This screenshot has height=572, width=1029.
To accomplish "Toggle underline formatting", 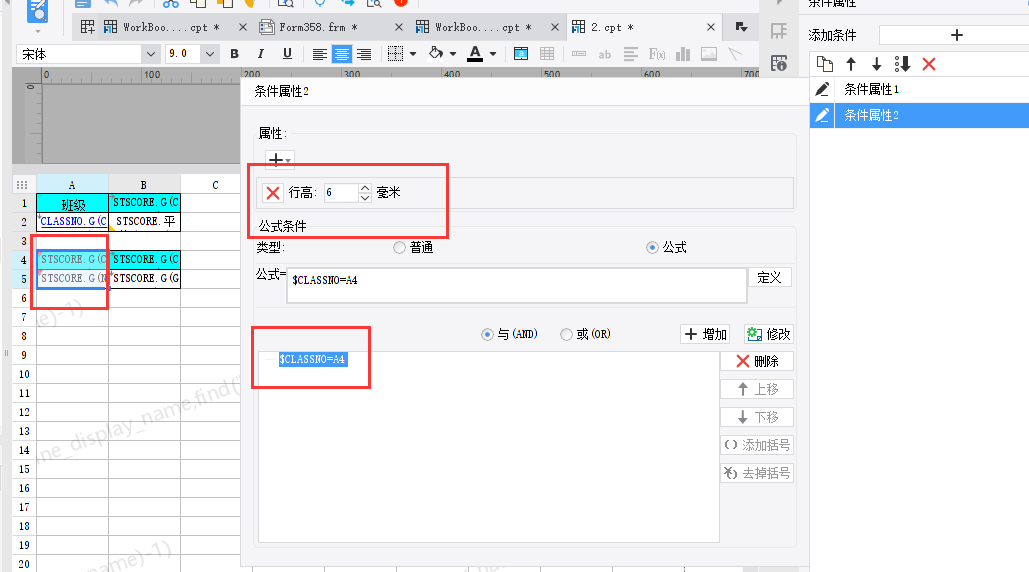I will coord(287,54).
